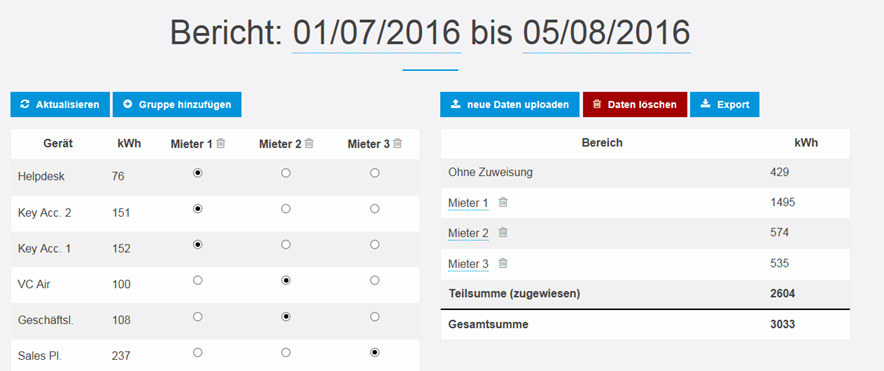Click trash icon in Mieter 1 Bereich row
884x371 pixels.
pyautogui.click(x=503, y=202)
